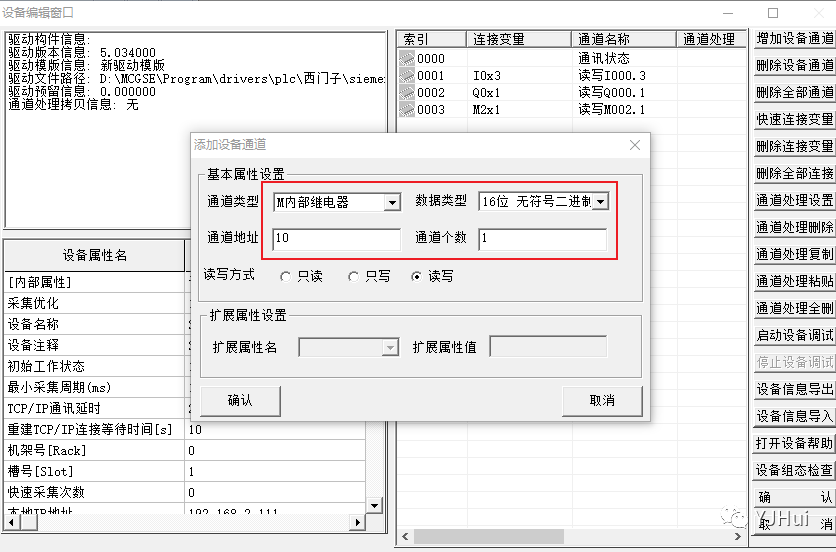Click 增加设备通道 button
836x552 pixels.
tap(794, 38)
